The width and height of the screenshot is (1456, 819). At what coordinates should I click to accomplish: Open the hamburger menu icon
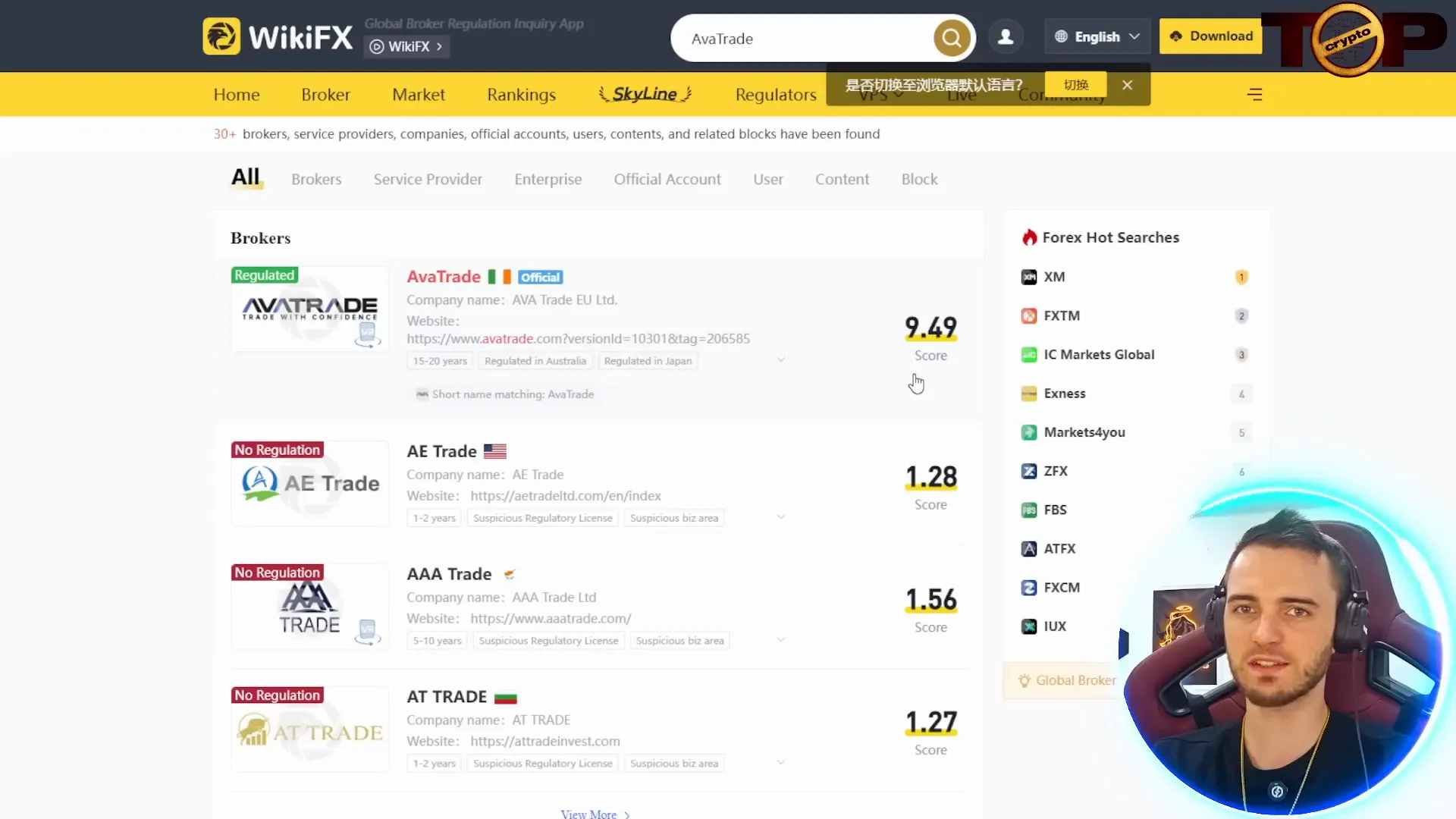1255,94
